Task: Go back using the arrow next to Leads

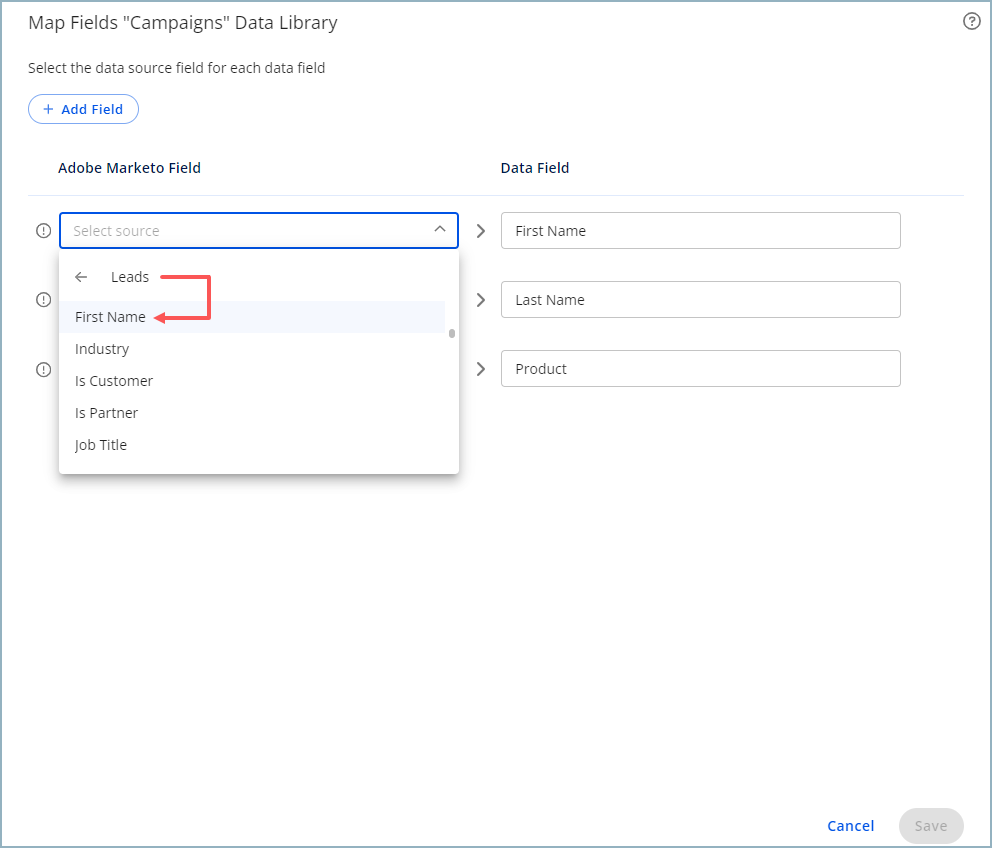Action: [x=81, y=277]
